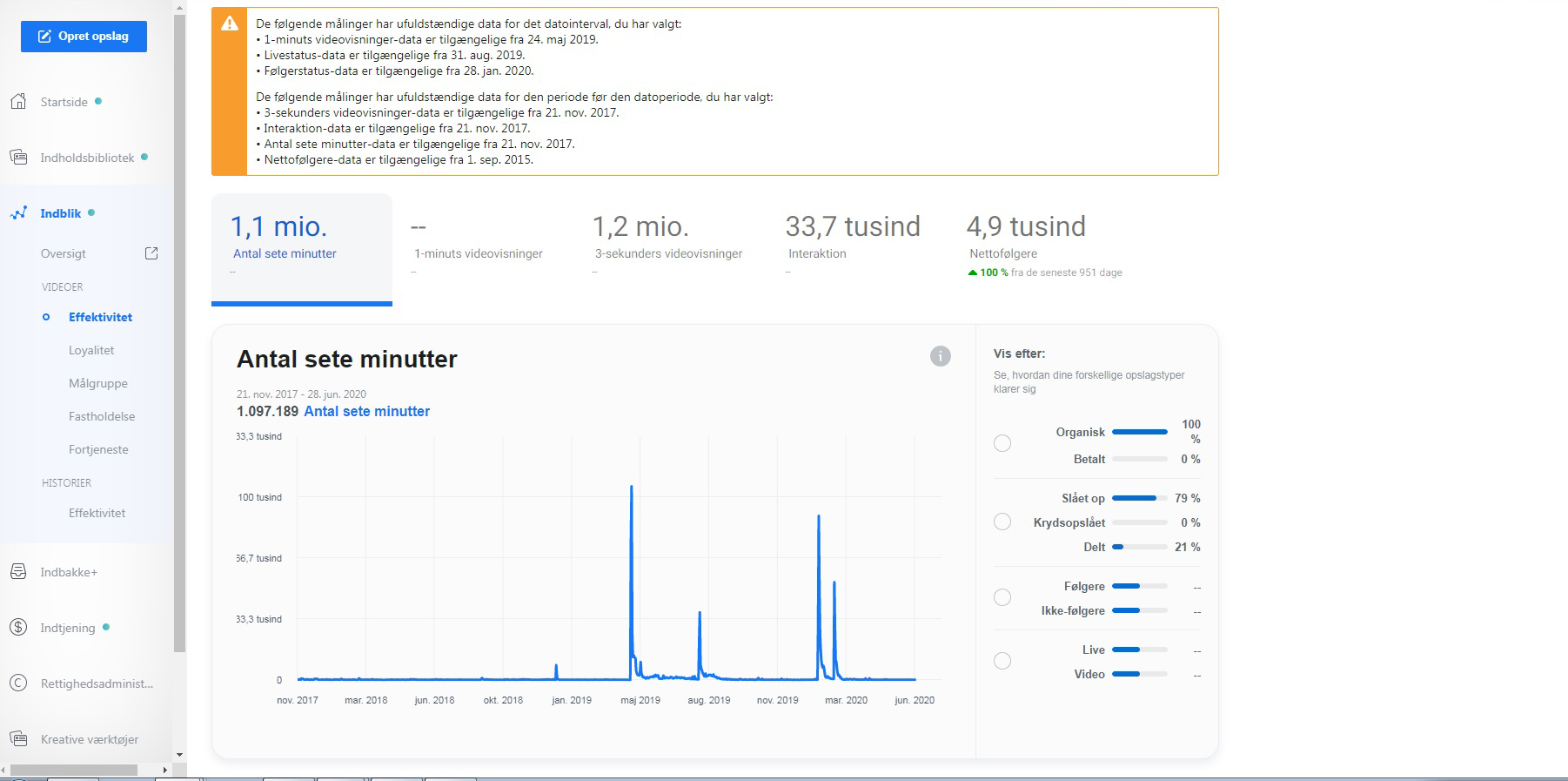Click the Rettighedsadministration copyright icon
Viewport: 1568px width, 781px height.
(18, 683)
